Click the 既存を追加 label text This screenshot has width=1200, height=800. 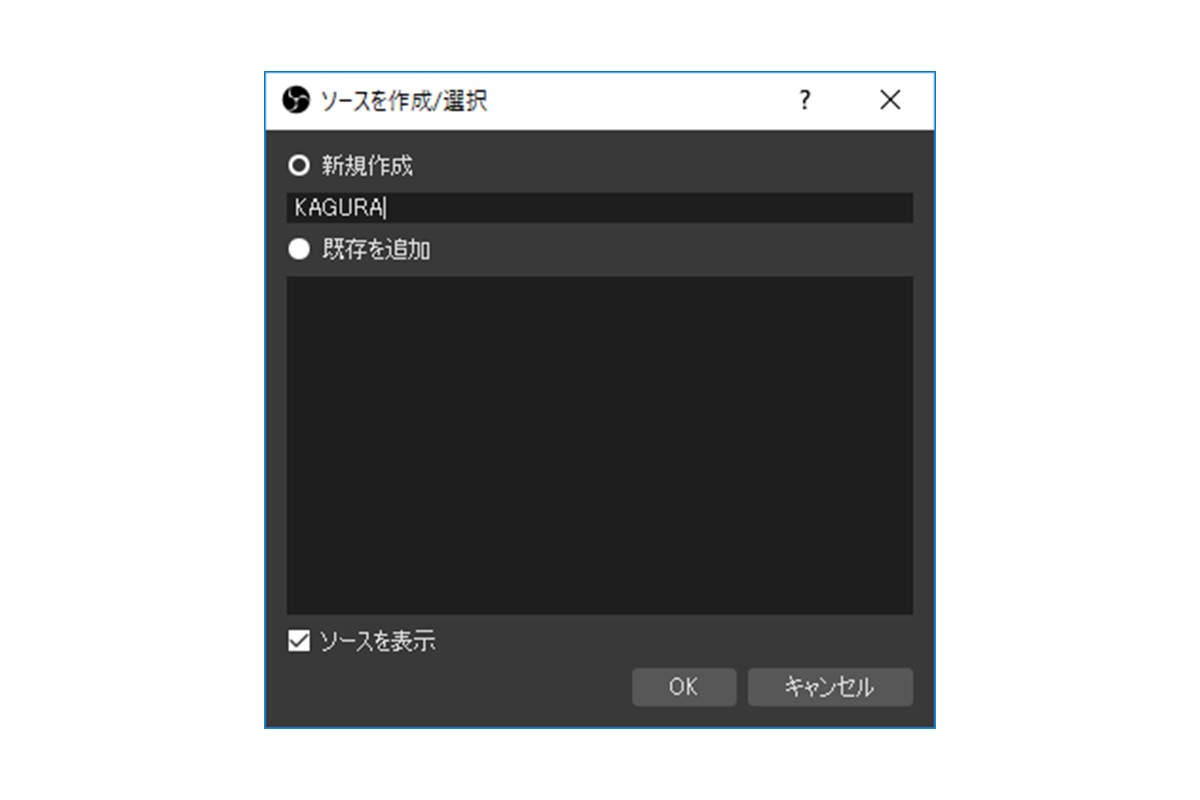coord(376,250)
